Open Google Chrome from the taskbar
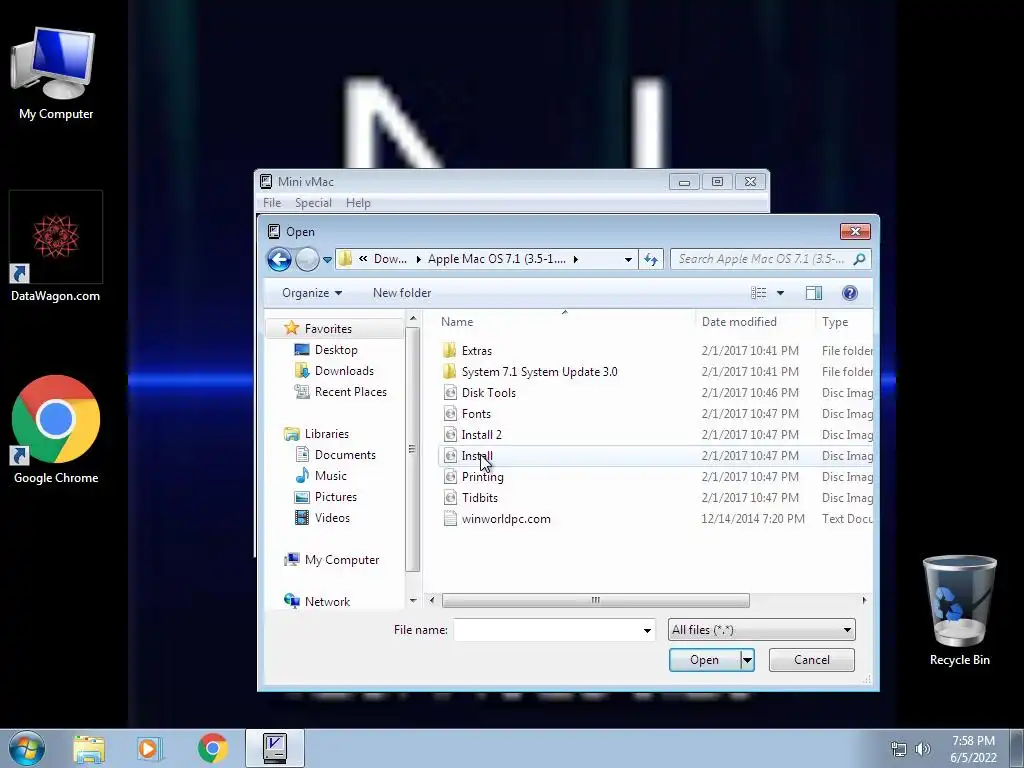1024x768 pixels. click(x=212, y=748)
